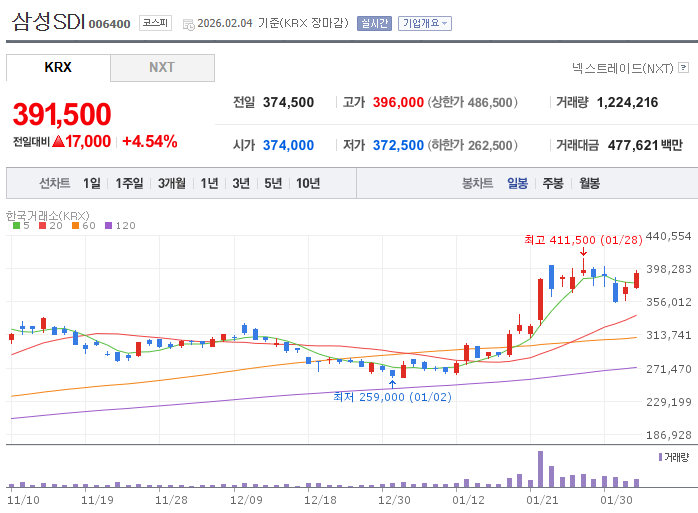This screenshot has height=513, width=698.
Task: Click the upper limit text 상한가 486,500
Action: (x=472, y=102)
